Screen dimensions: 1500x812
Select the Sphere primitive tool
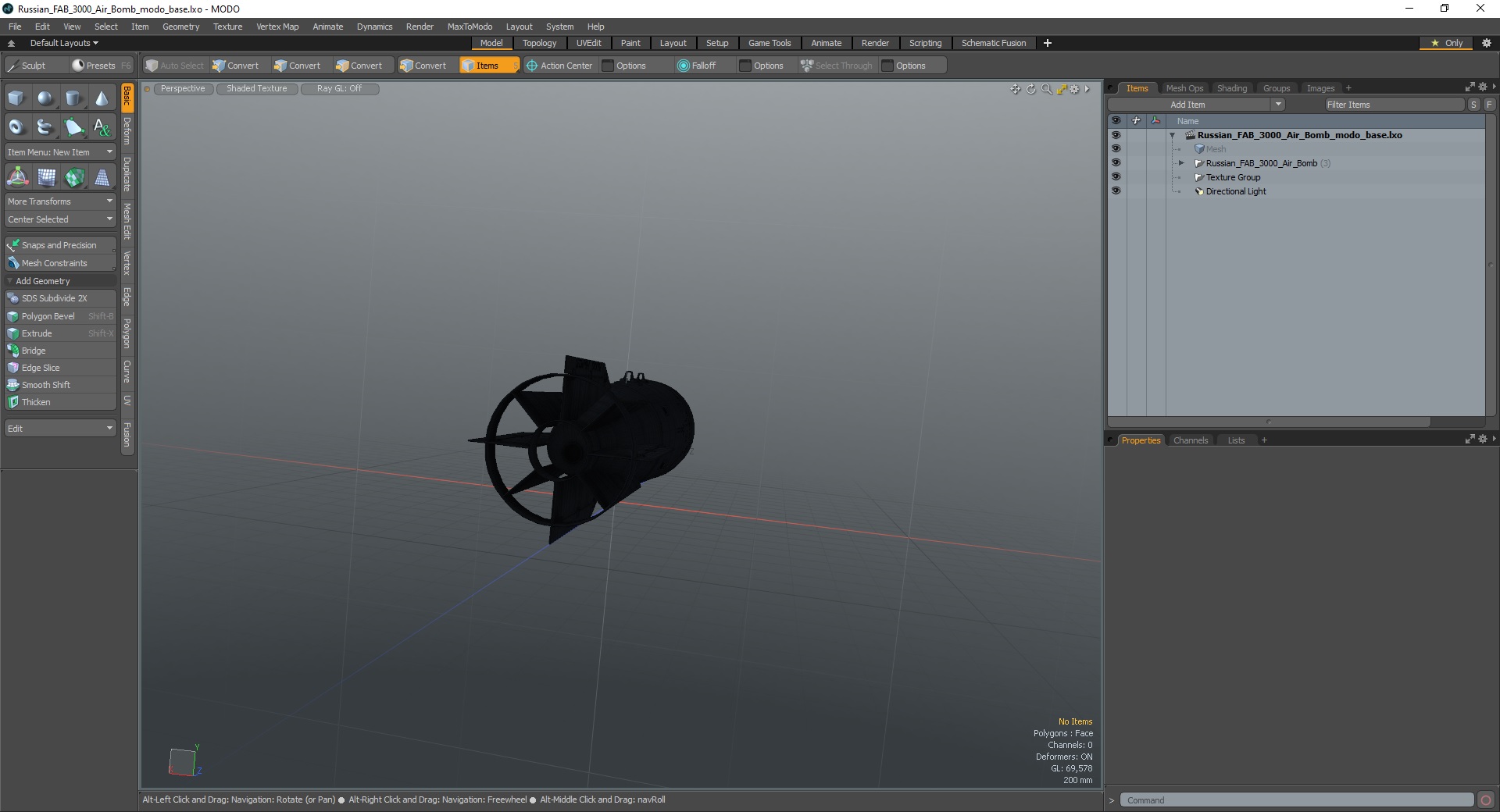coord(45,98)
